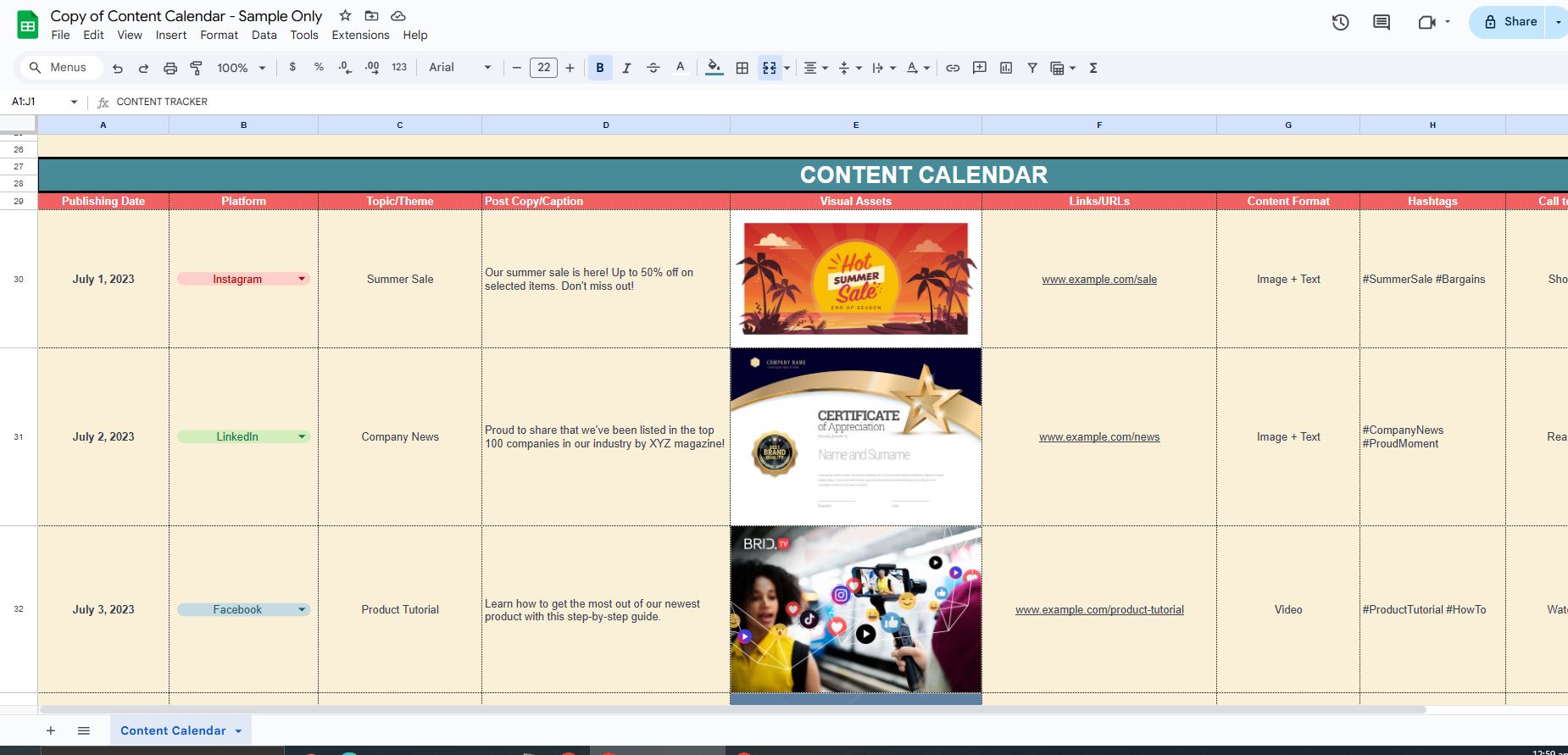Screen dimensions: 1568x755
Task: Change LinkedIn platform dropdown
Action: (x=242, y=436)
